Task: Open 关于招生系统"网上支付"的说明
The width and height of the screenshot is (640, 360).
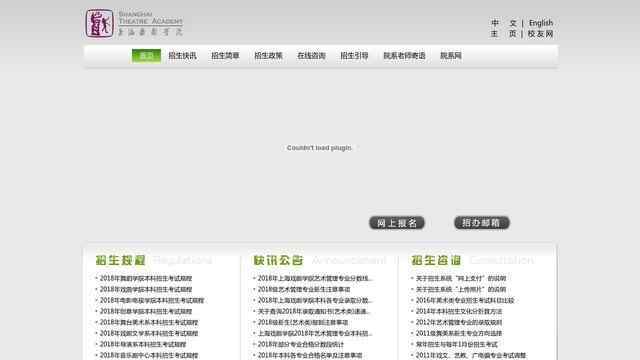Action: click(461, 278)
